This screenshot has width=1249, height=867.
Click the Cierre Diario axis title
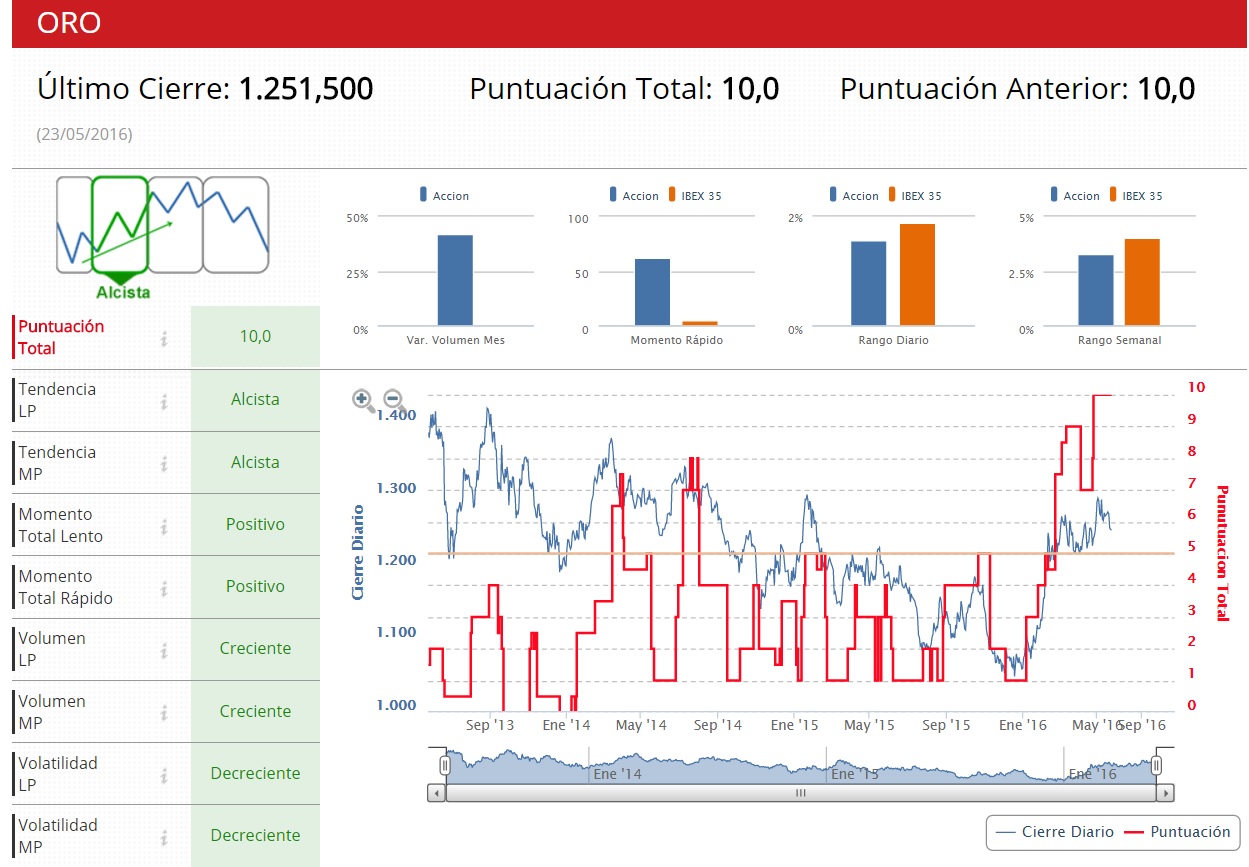tap(358, 552)
